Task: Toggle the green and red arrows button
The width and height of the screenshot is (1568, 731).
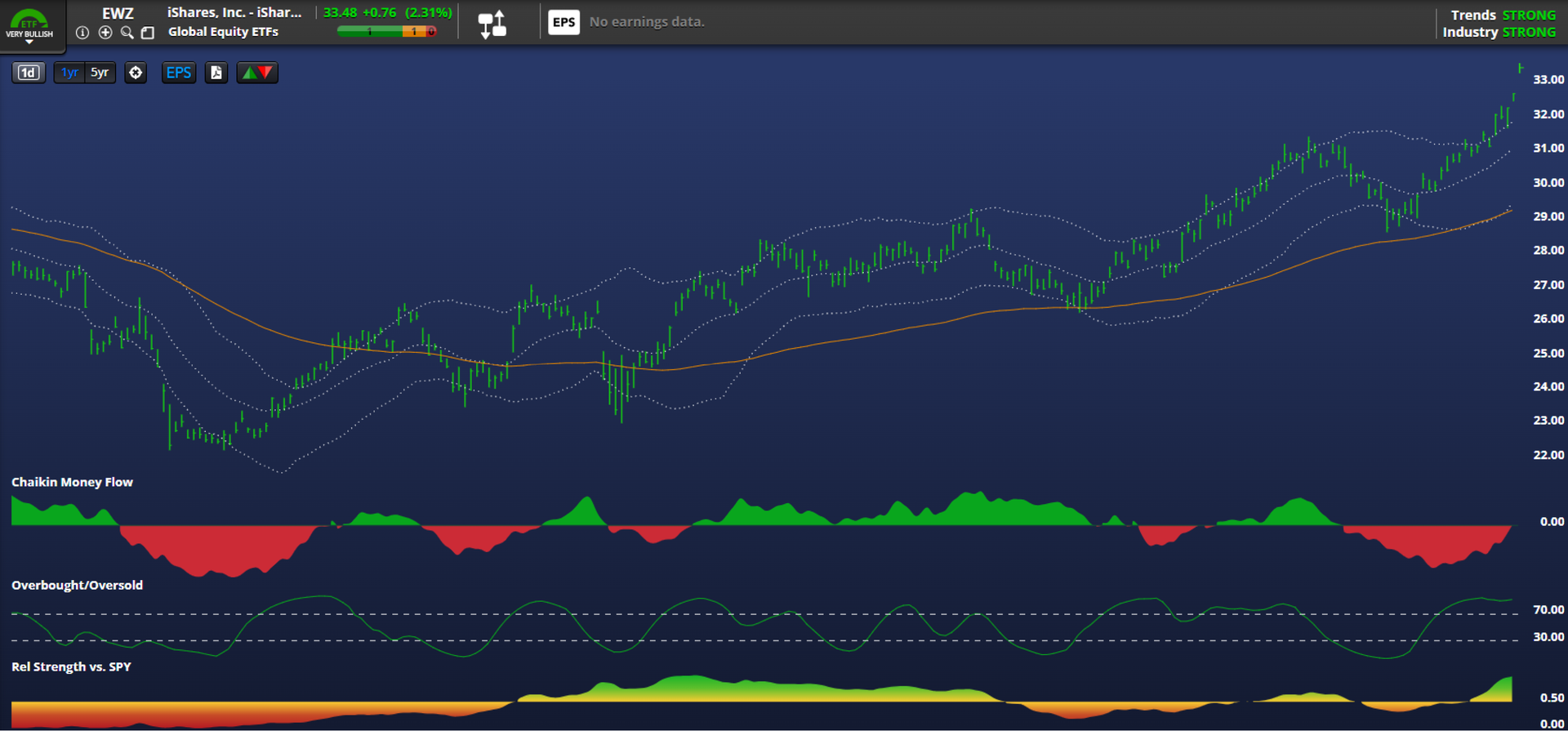Action: pyautogui.click(x=257, y=73)
